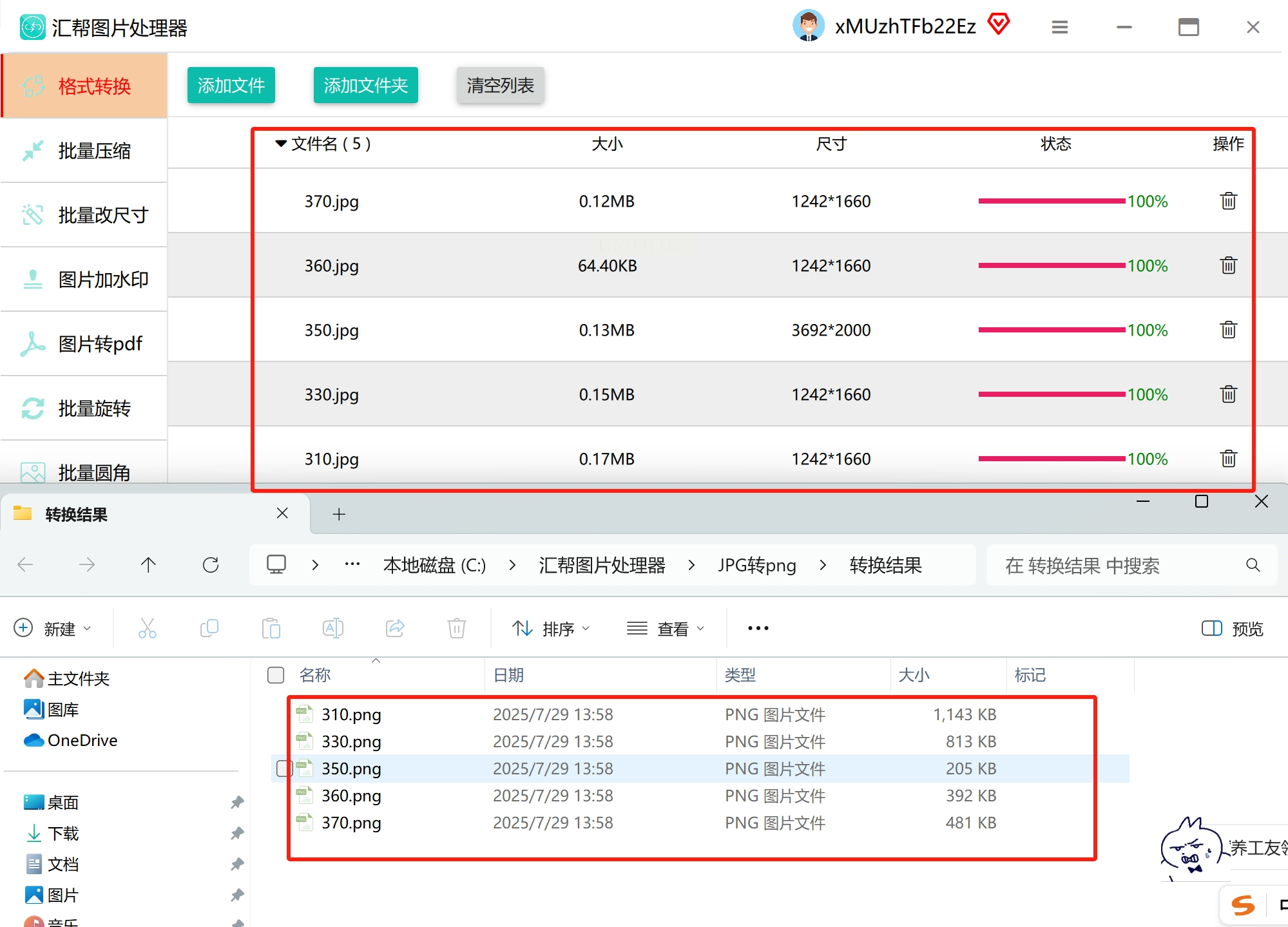Click the Explorer search magnifier icon
Image resolution: width=1288 pixels, height=927 pixels.
pos(1253,565)
